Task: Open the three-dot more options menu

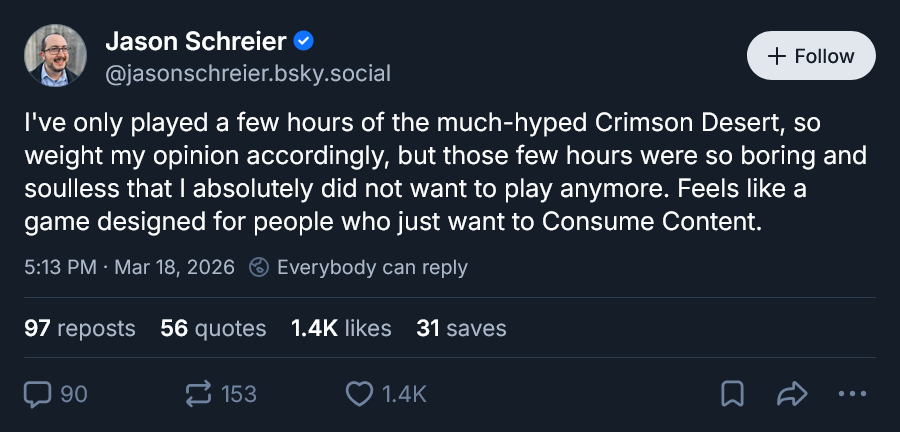Action: pos(852,394)
